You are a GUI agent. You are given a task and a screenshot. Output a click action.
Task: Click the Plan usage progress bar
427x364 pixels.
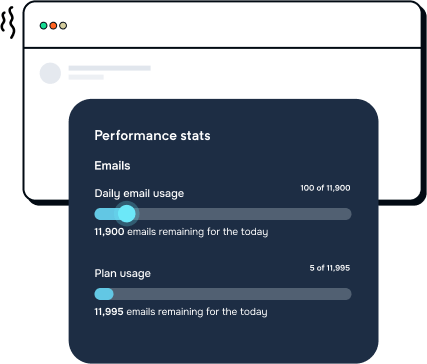pos(223,294)
